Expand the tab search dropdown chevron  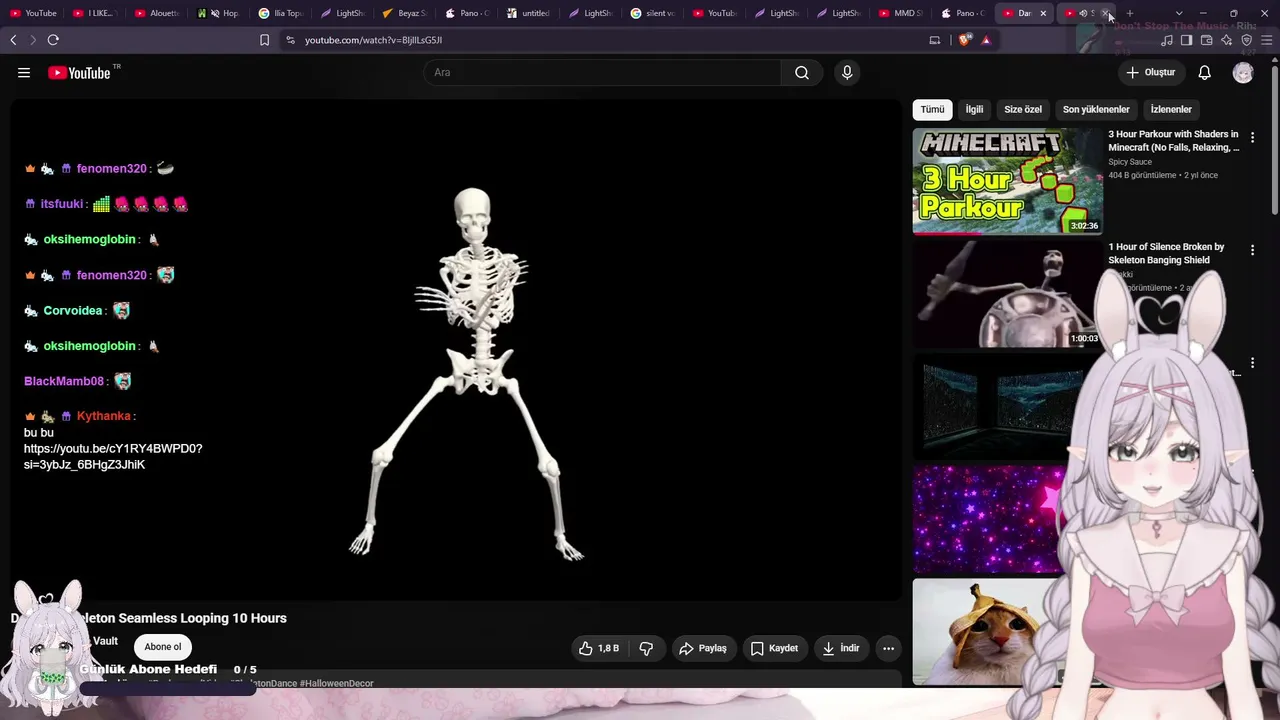pos(1179,13)
